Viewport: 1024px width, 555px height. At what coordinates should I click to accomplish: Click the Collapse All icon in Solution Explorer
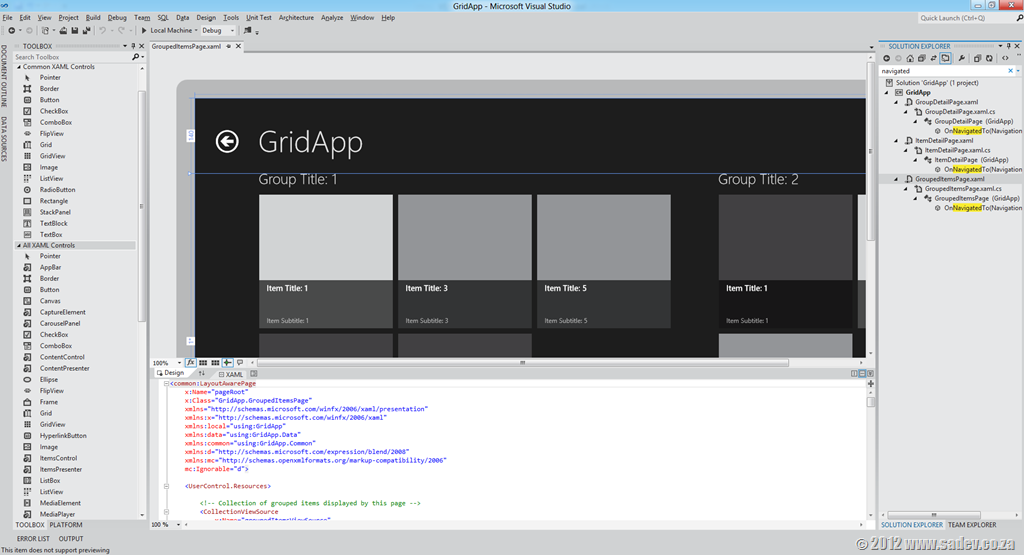coord(921,58)
